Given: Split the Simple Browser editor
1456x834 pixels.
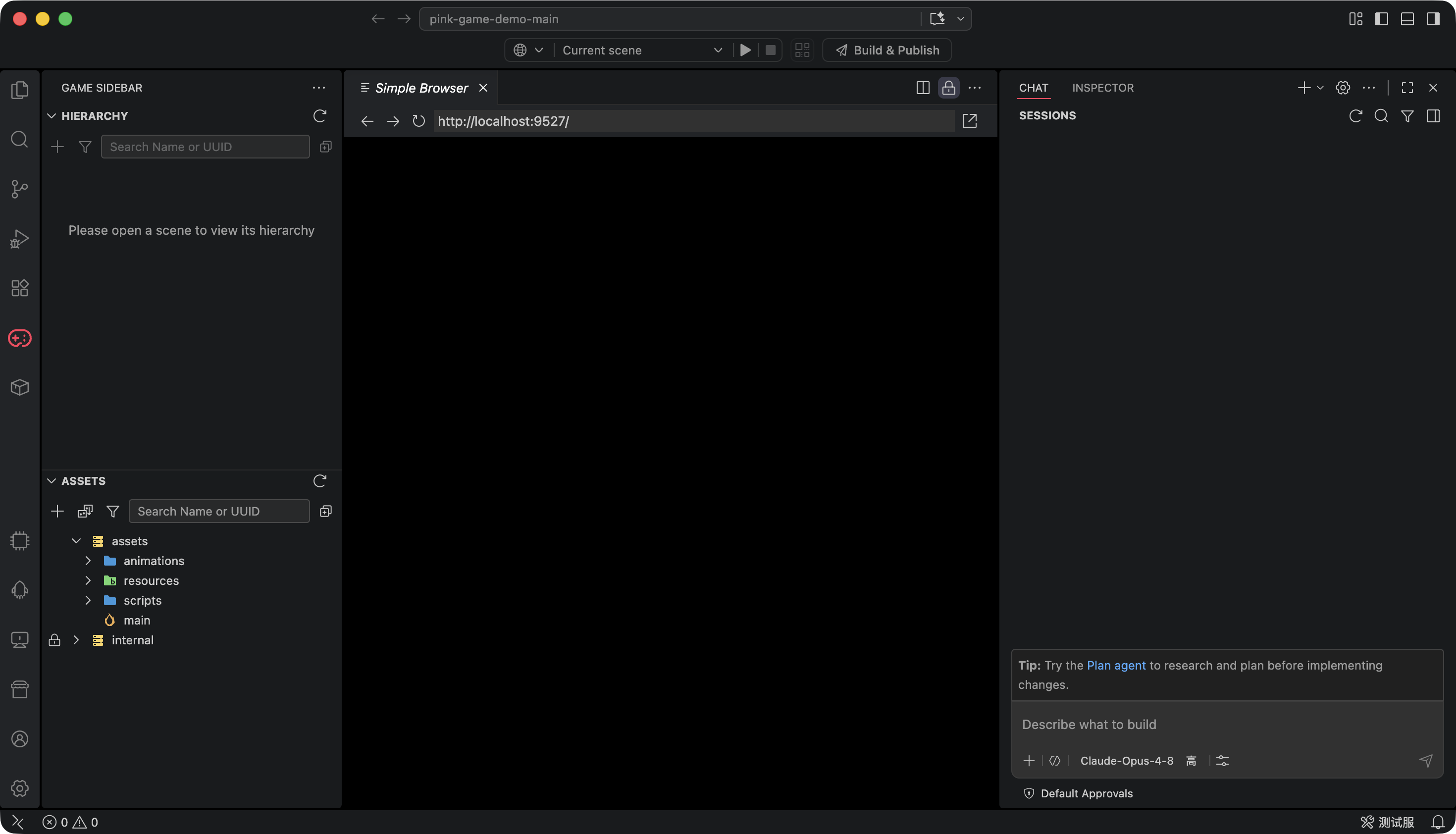Looking at the screenshot, I should [923, 88].
